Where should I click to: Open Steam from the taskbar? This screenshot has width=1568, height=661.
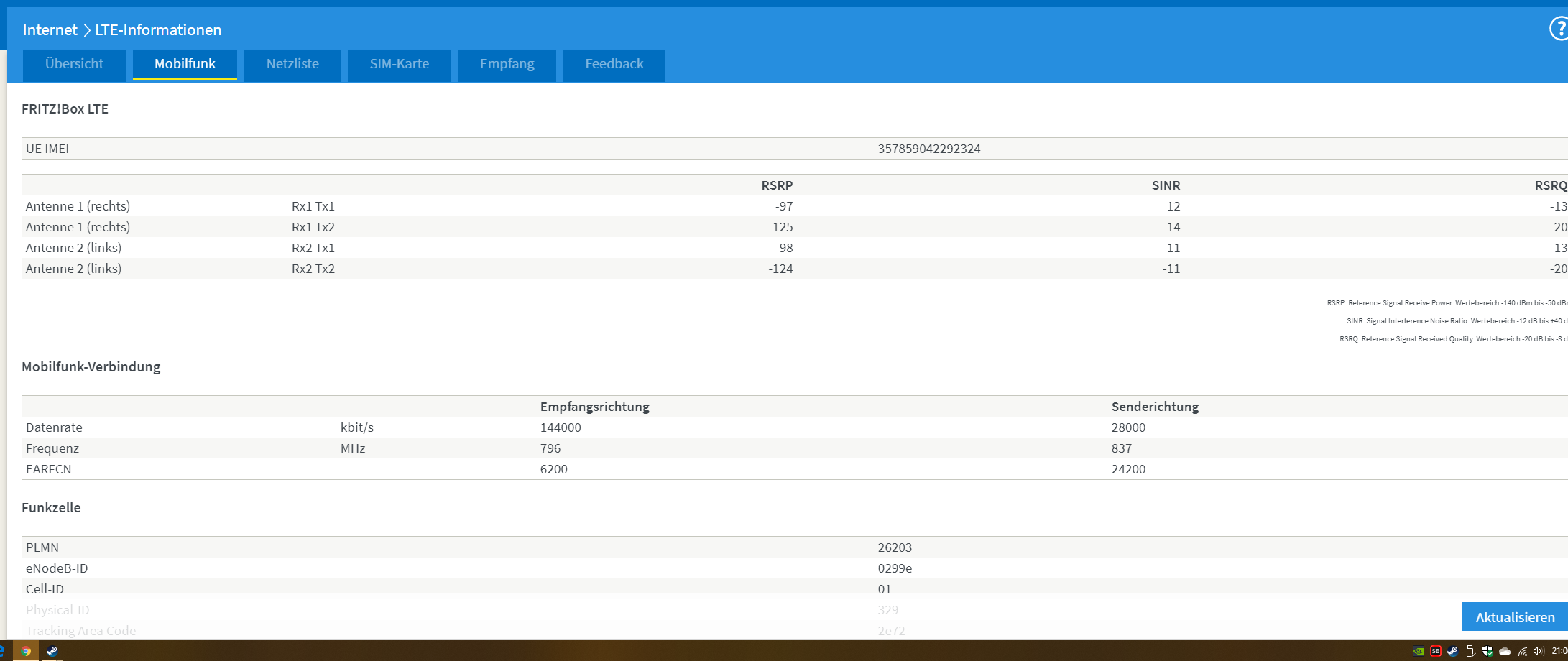52,651
